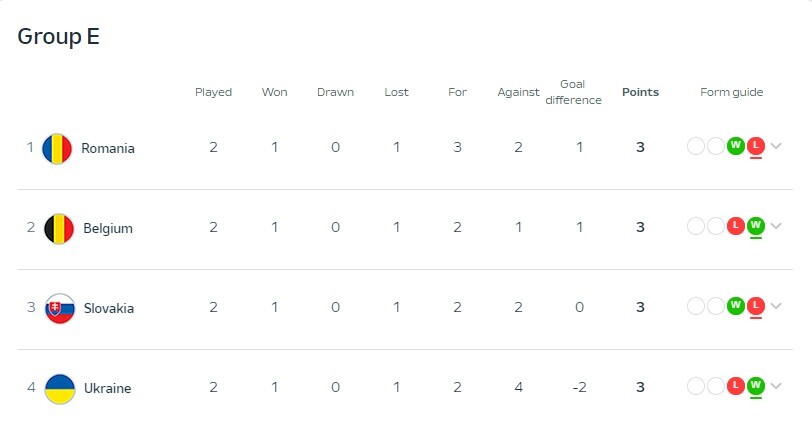Viewport: 812px width, 424px height.
Task: Select Belgium's green W form badge
Action: 756,226
